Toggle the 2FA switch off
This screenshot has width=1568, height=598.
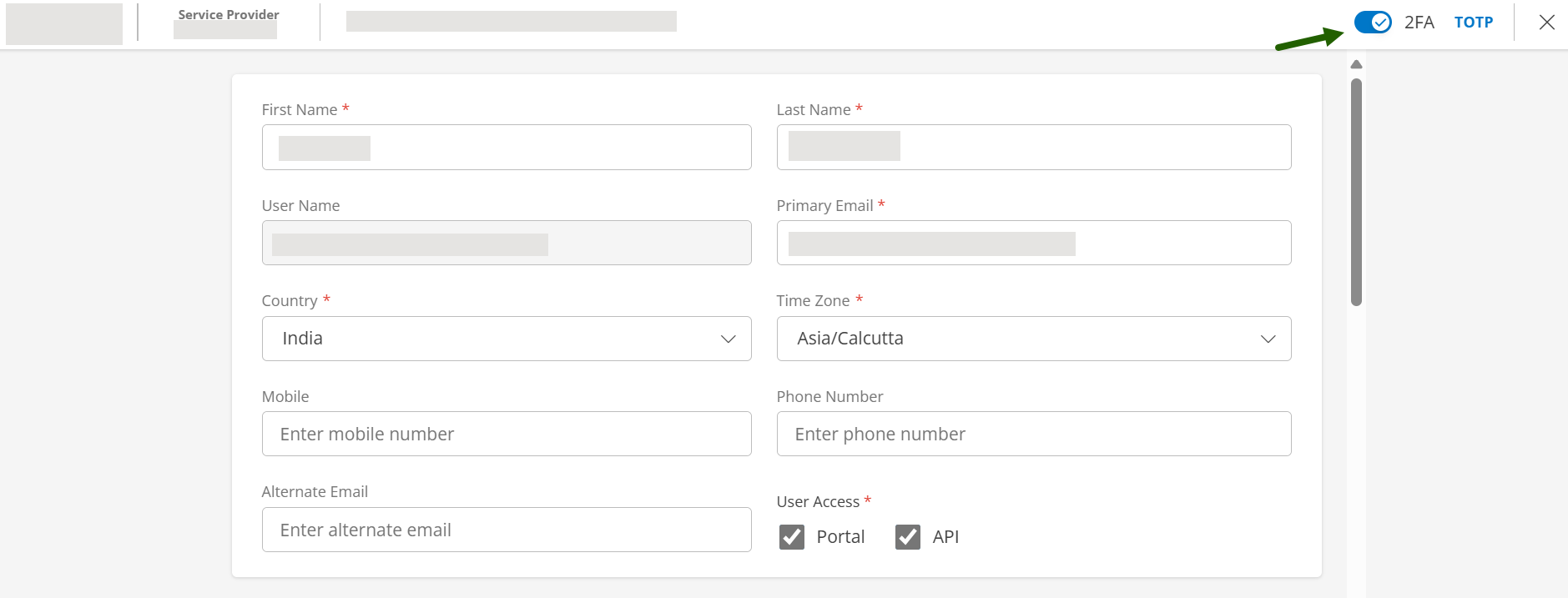(x=1372, y=23)
